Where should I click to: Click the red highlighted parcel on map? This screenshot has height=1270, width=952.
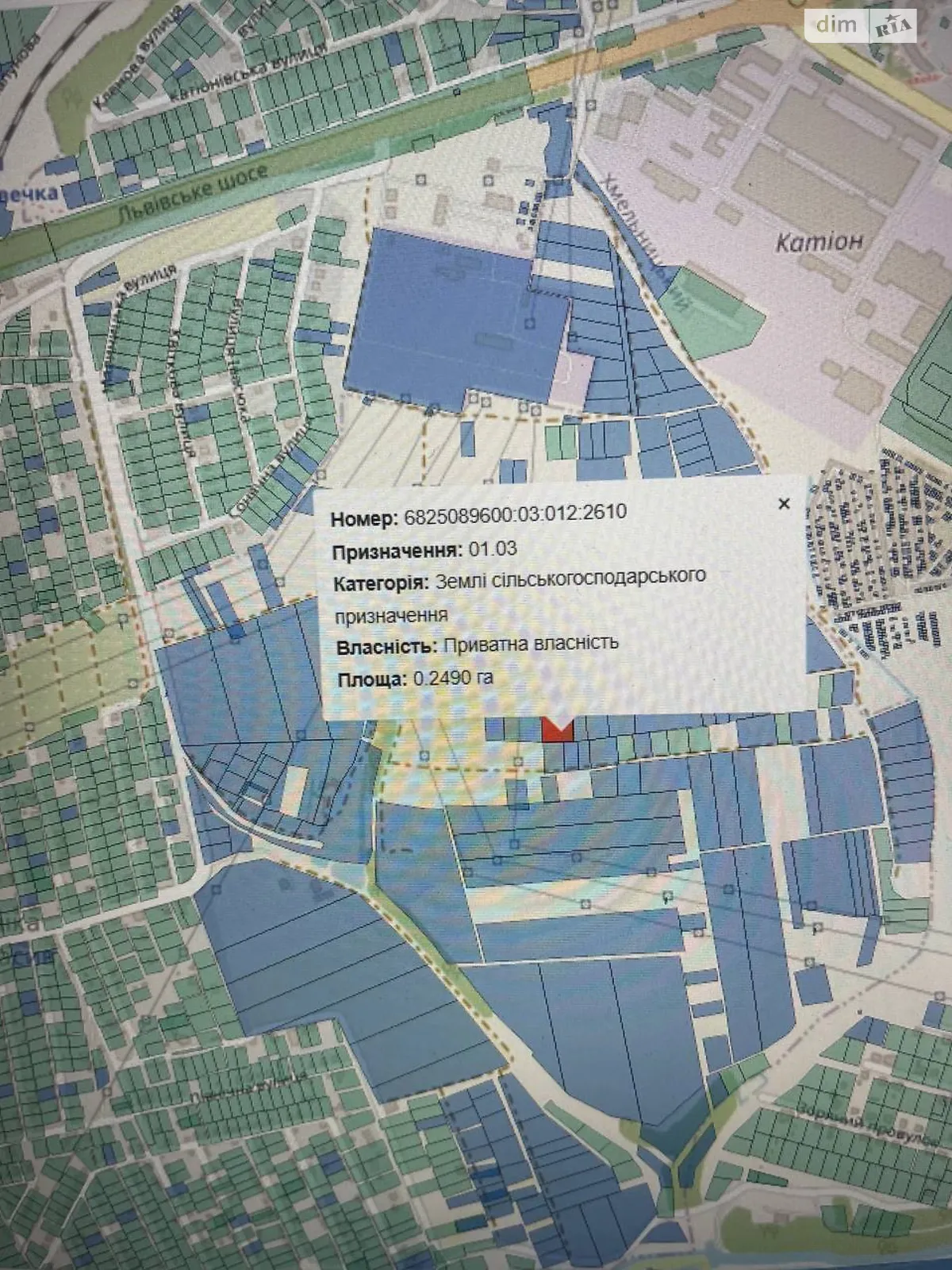557,731
